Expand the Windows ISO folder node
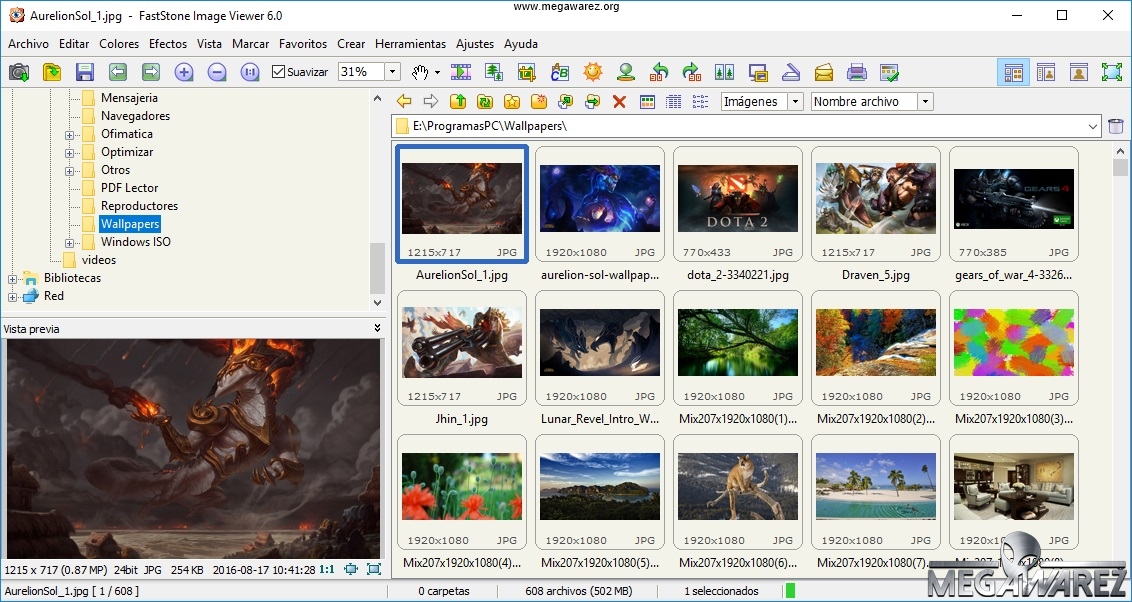This screenshot has height=602, width=1132. [x=69, y=243]
